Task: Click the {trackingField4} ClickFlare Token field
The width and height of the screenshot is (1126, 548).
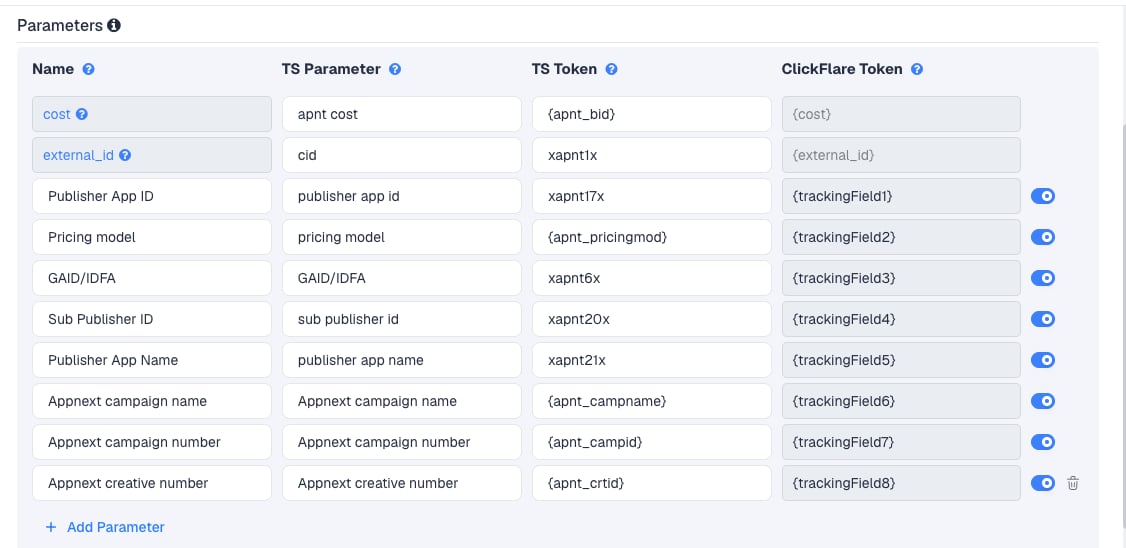Action: click(901, 319)
